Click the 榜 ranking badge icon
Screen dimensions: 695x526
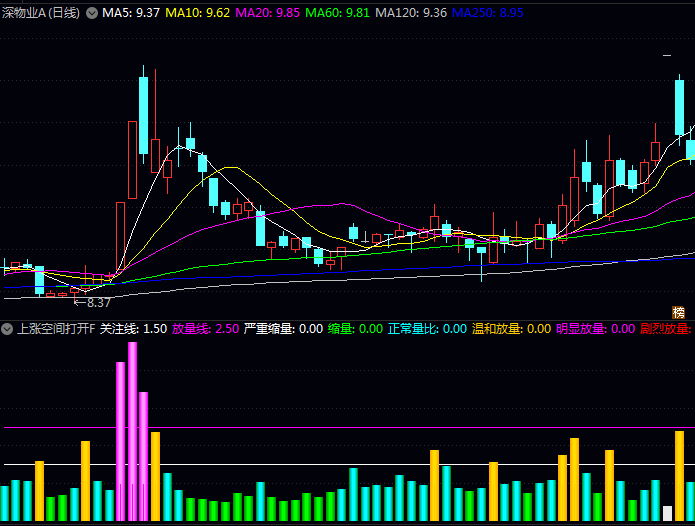coord(678,312)
